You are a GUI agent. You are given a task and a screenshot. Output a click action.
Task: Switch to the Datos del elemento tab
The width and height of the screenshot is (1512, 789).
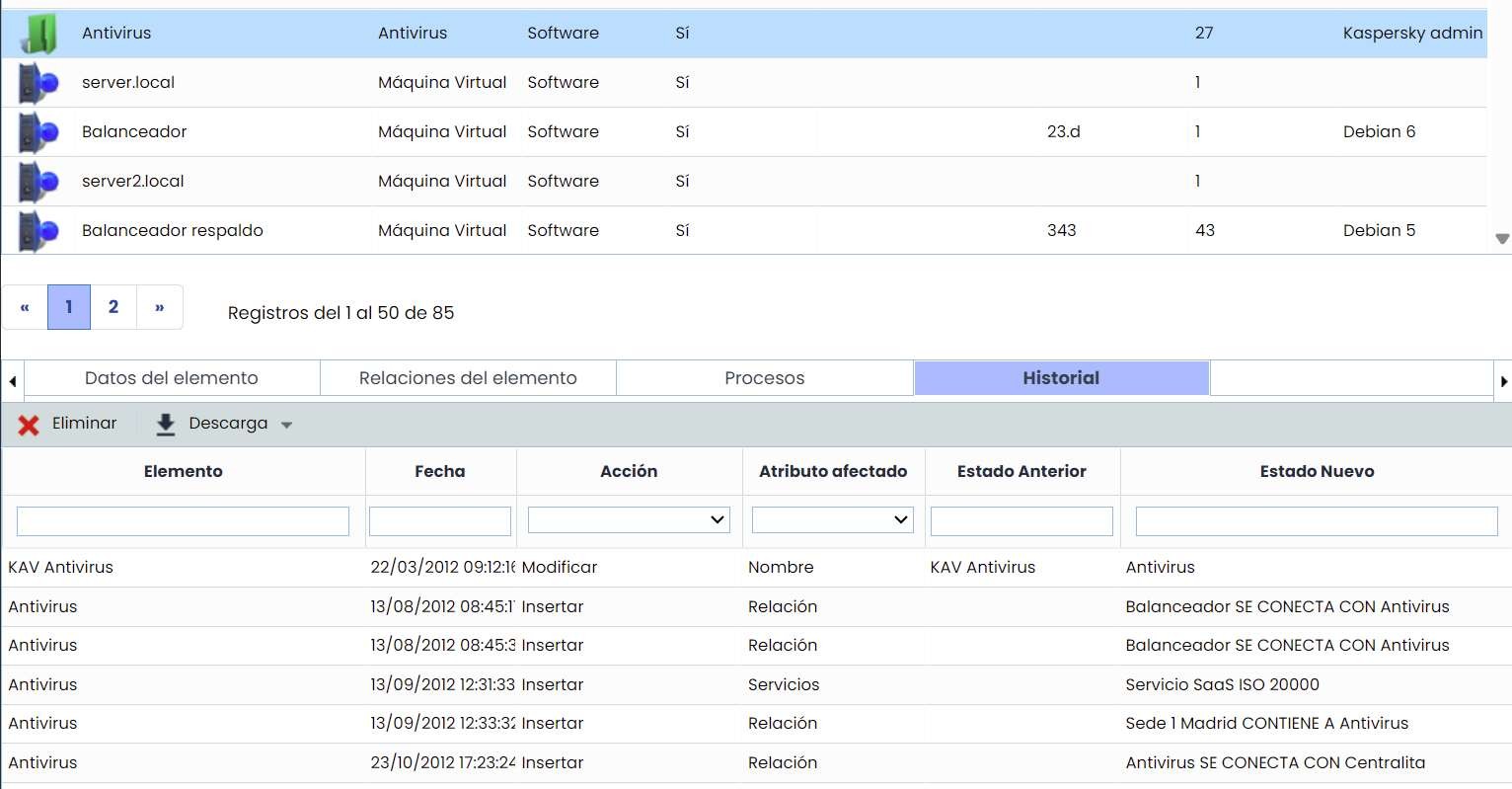pos(172,378)
